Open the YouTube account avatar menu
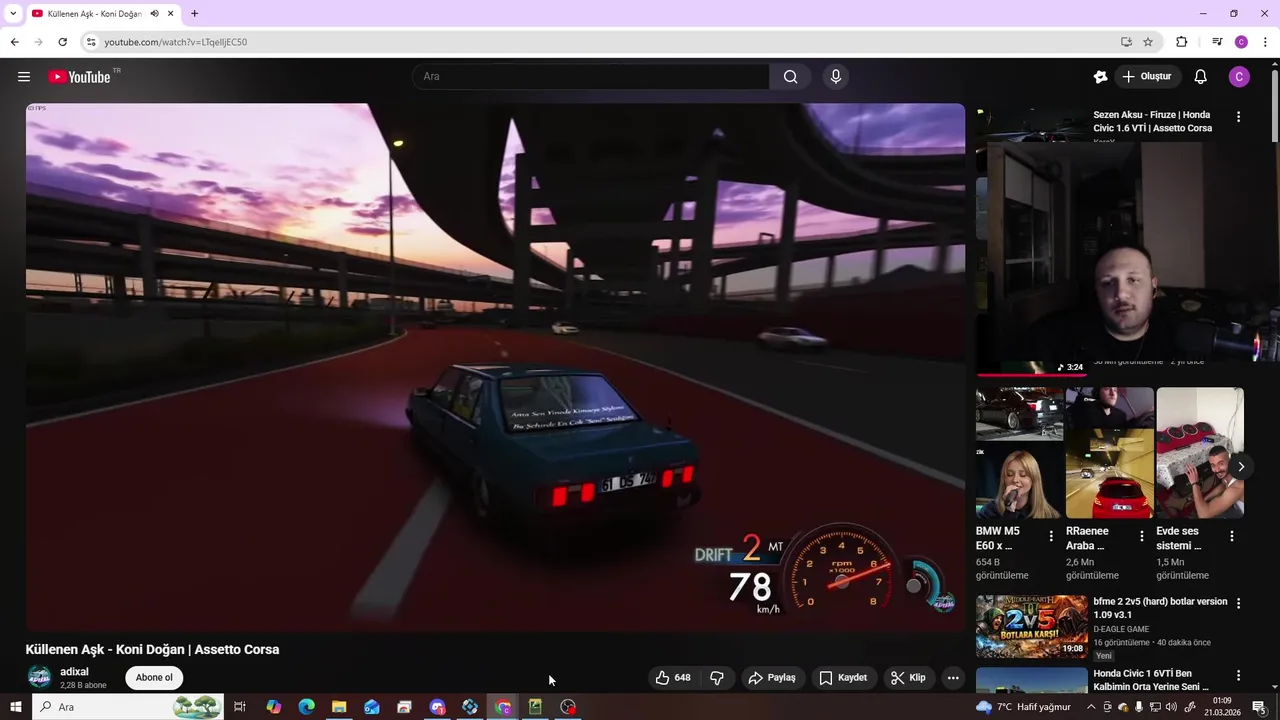This screenshot has height=720, width=1280. coord(1239,77)
